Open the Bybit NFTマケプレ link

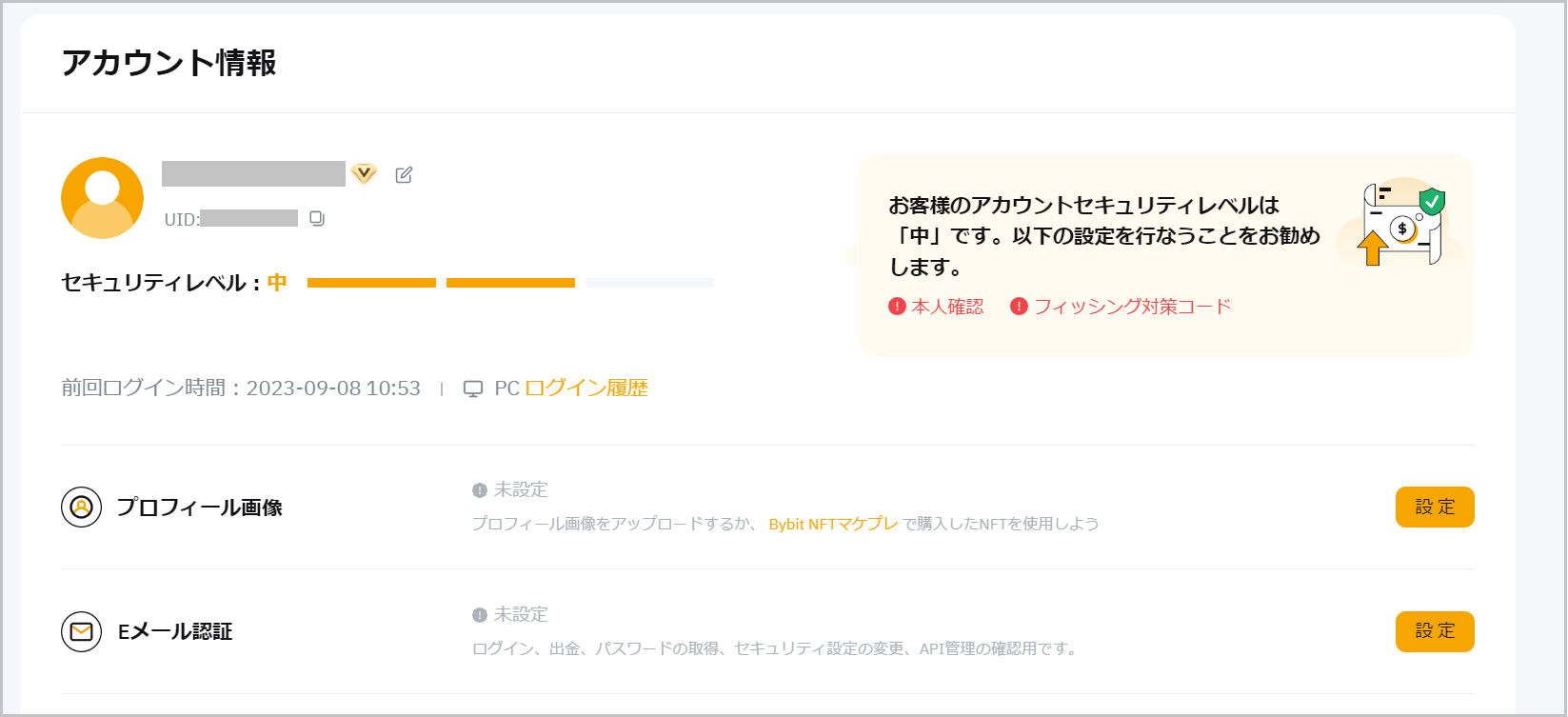(x=833, y=524)
